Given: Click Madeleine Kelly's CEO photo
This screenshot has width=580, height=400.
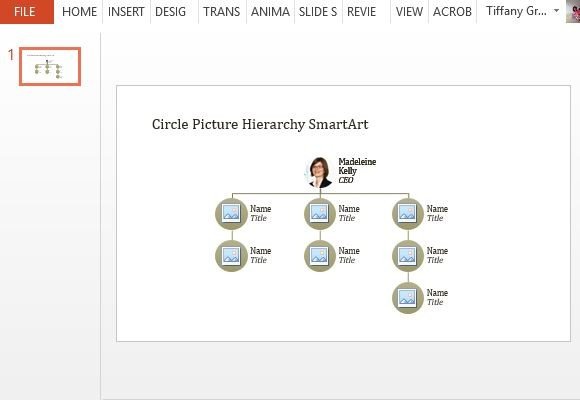Looking at the screenshot, I should point(320,172).
